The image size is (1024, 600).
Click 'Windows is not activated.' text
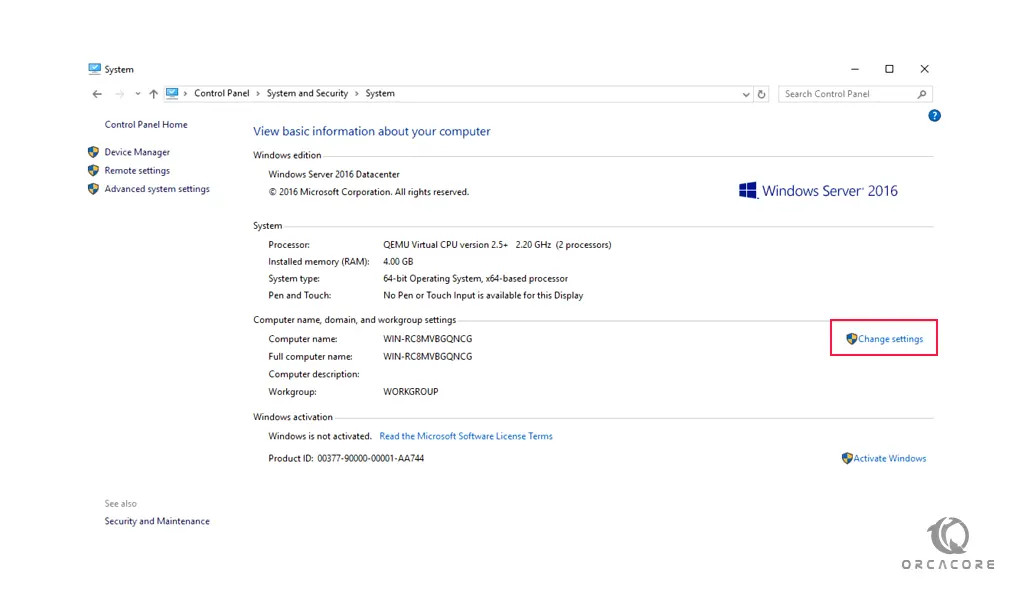[x=320, y=436]
